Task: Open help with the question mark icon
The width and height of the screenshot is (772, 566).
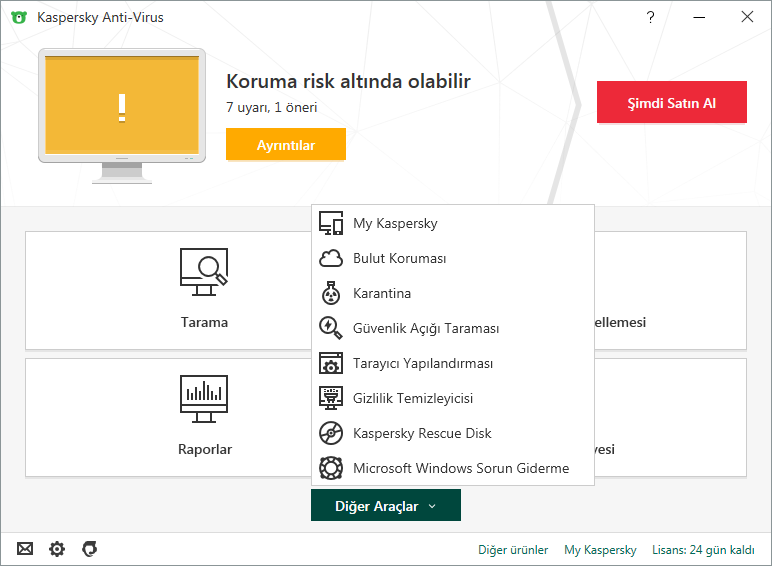Action: pos(650,17)
